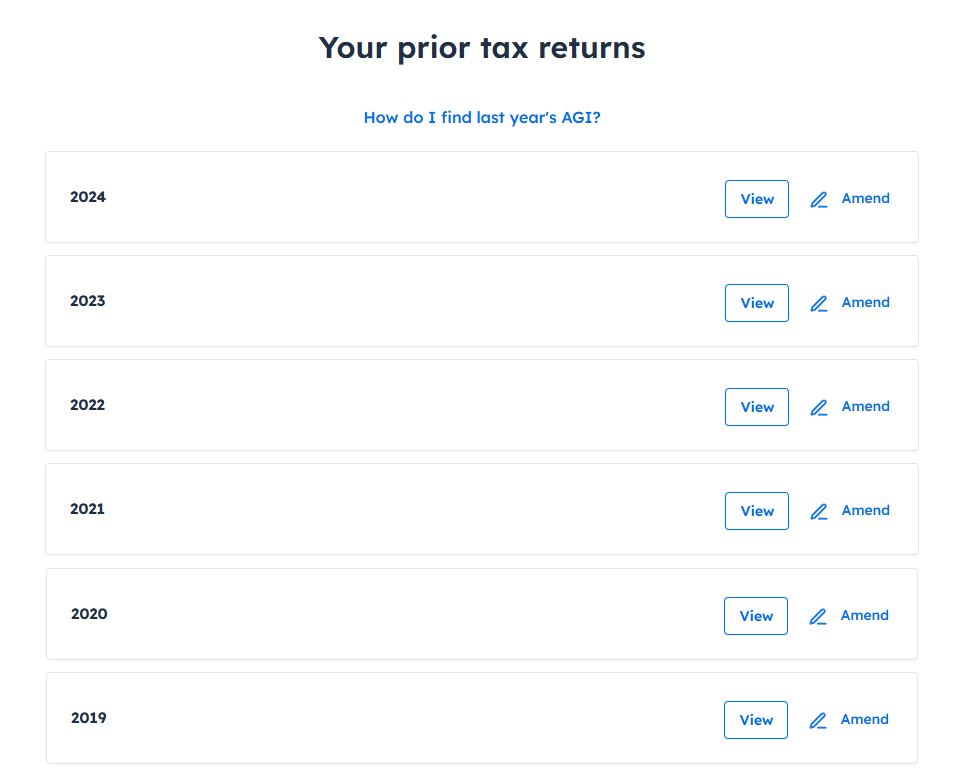Select the Amend link for 2024
This screenshot has height=775, width=978.
[x=865, y=198]
